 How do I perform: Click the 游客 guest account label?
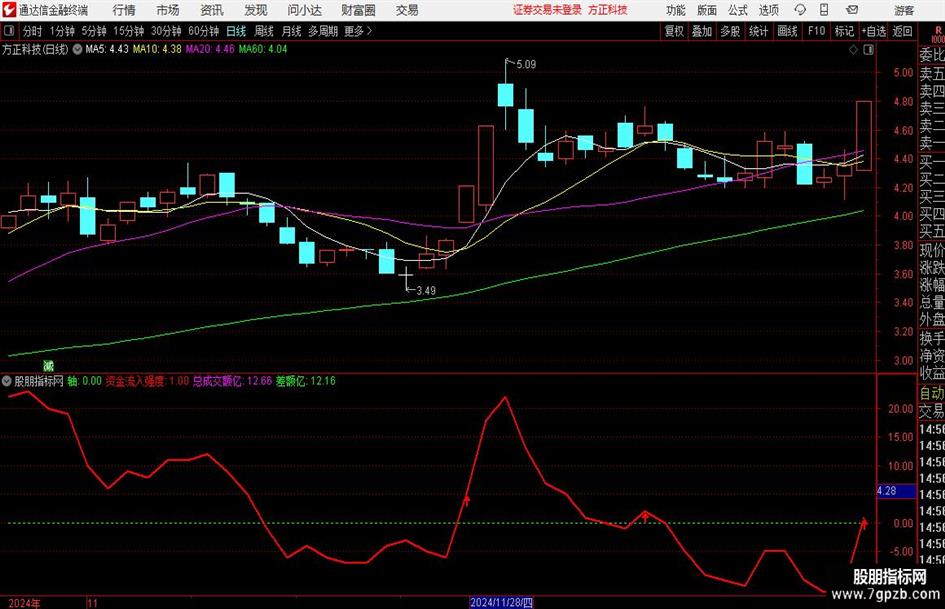[903, 10]
